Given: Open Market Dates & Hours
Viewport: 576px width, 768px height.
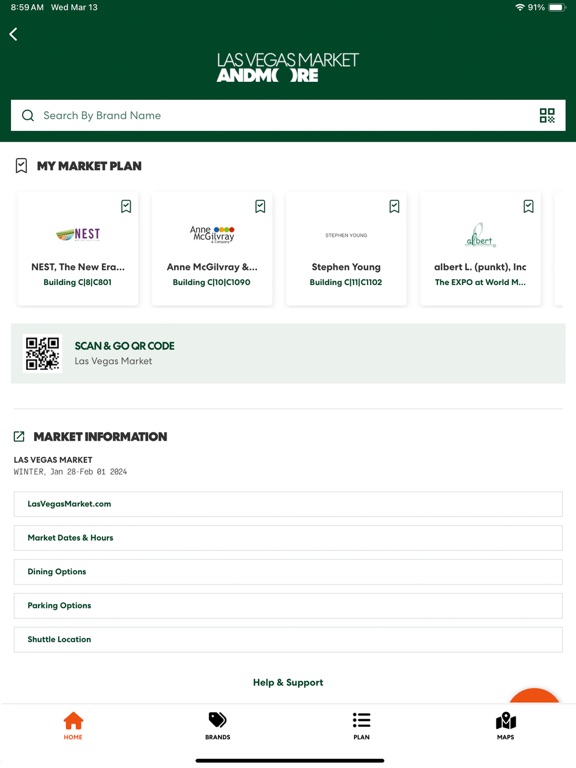Looking at the screenshot, I should click(288, 538).
